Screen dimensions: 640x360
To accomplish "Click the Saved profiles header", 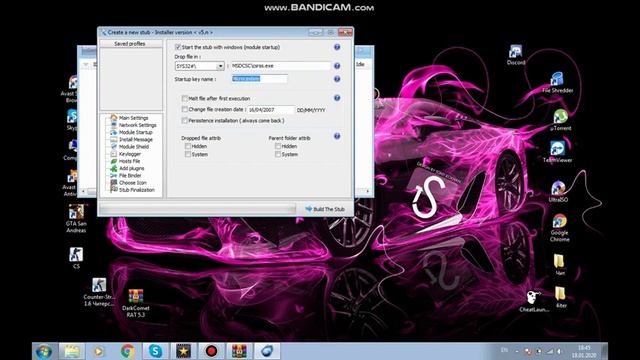I will point(130,44).
